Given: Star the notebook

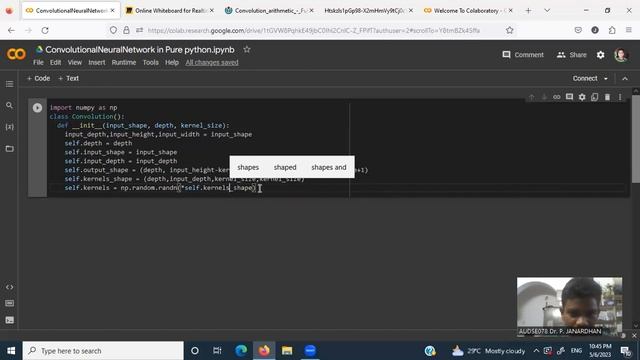Looking at the screenshot, I should point(247,49).
